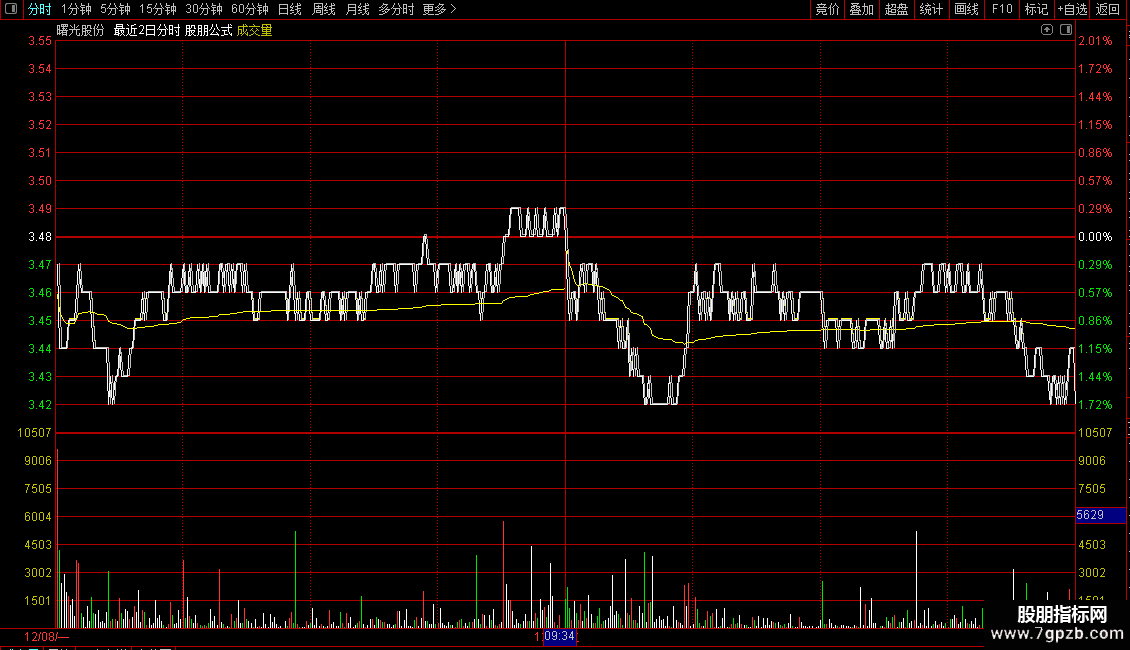
Task: Open the 周线 weekly chart
Action: [324, 9]
